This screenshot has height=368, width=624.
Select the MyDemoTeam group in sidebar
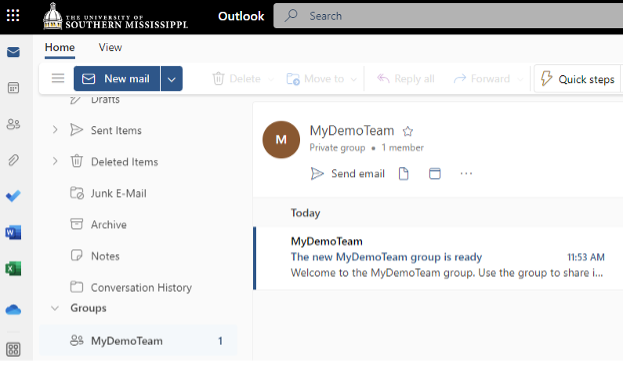click(137, 341)
